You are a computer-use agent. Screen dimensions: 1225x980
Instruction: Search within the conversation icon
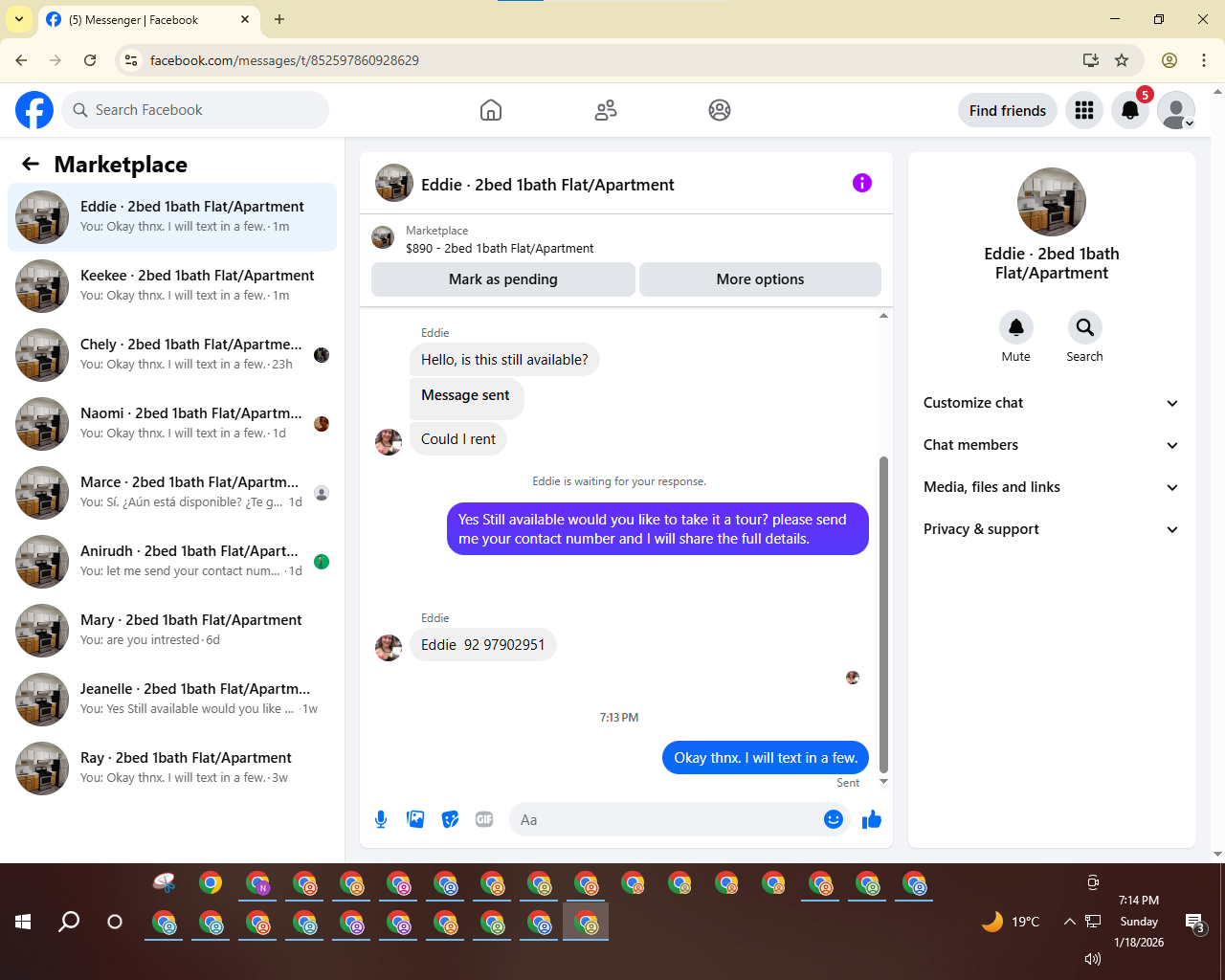[1084, 327]
